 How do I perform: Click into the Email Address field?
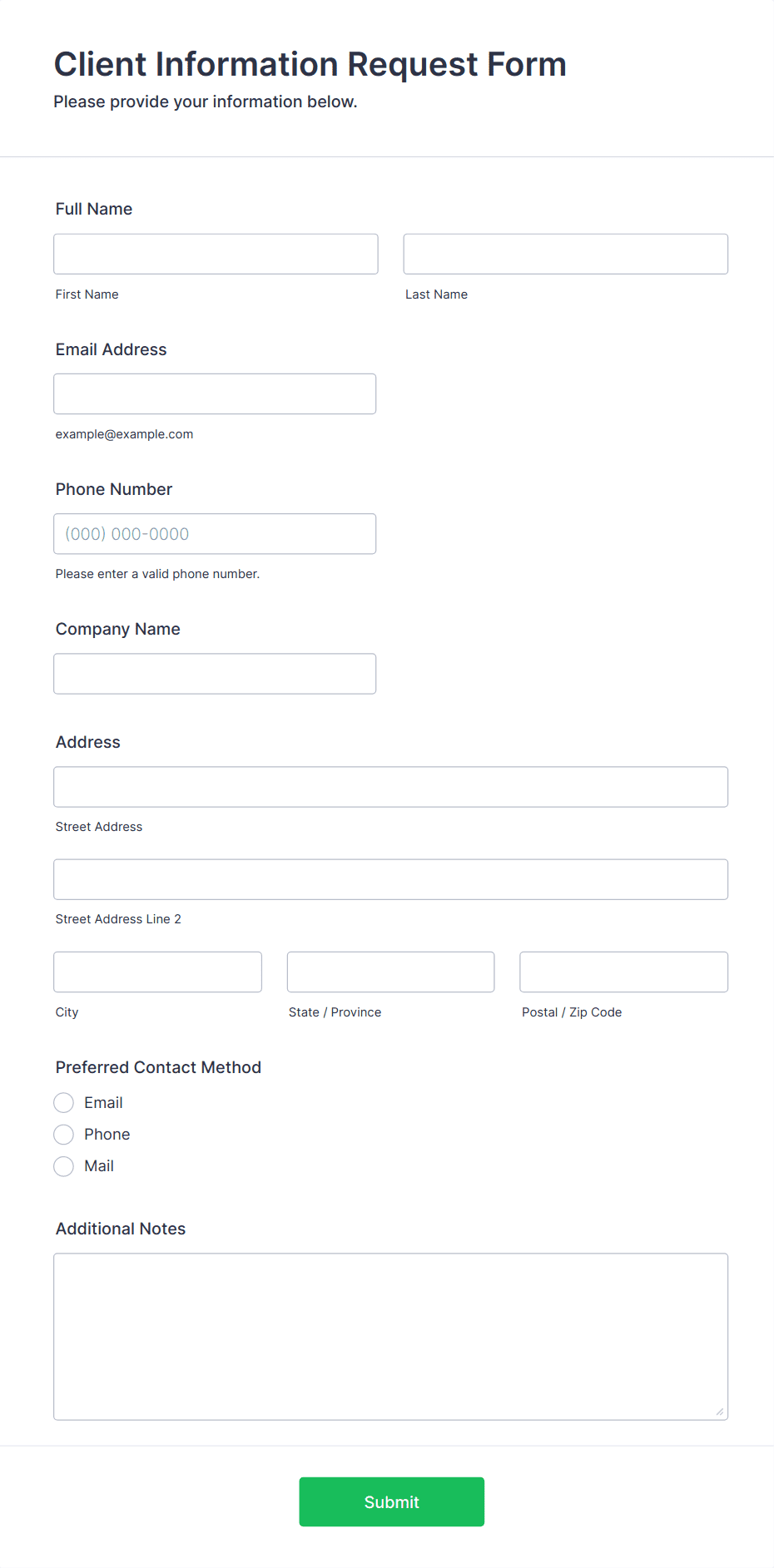215,393
